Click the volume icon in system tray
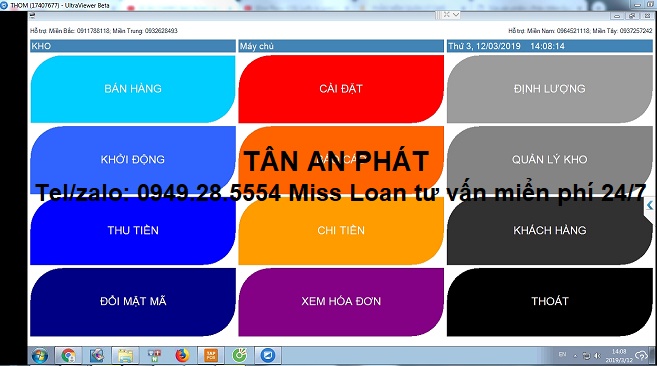Screen dimensions: 657x366 597,356
